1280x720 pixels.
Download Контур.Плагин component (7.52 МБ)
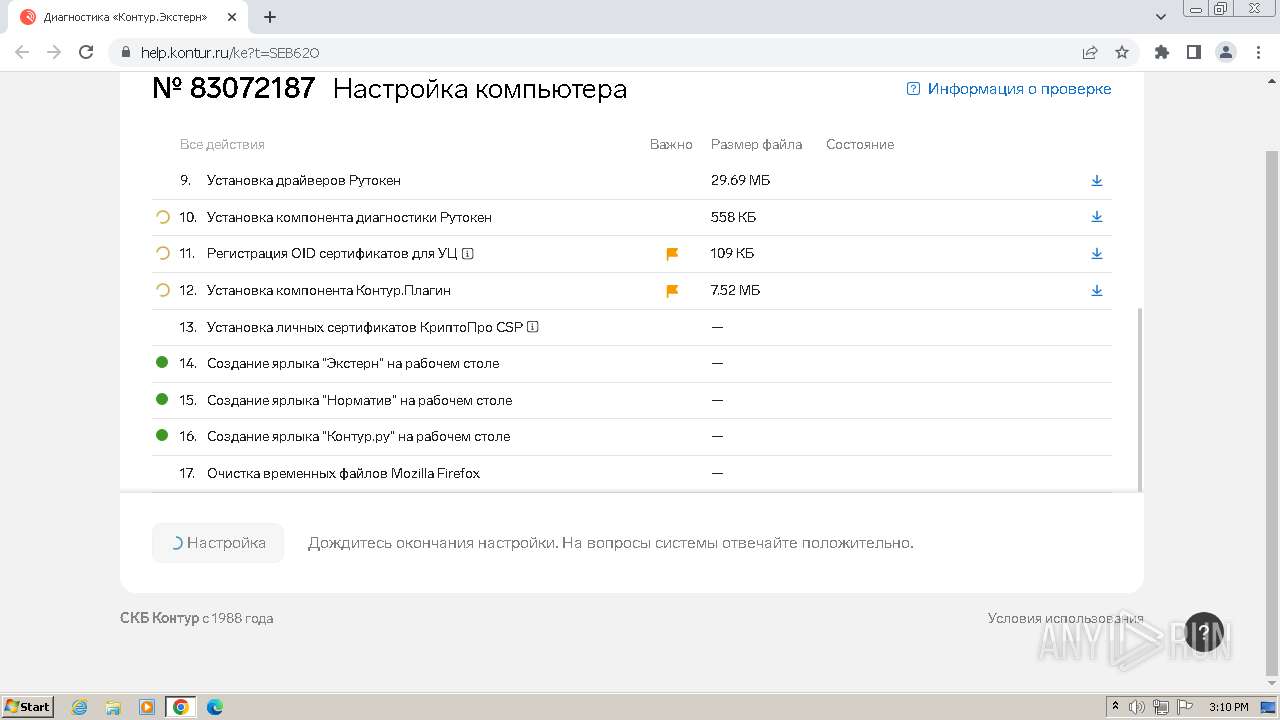[x=1096, y=290]
